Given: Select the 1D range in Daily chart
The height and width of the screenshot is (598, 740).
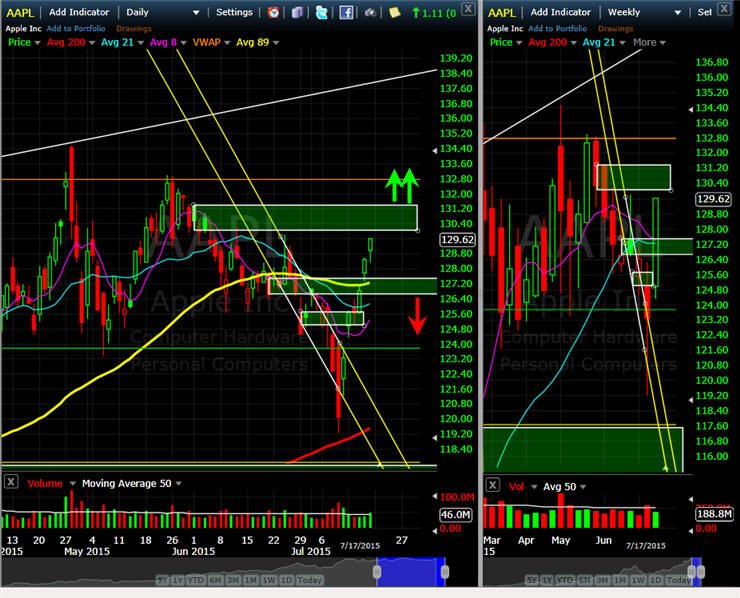Looking at the screenshot, I should coord(286,580).
